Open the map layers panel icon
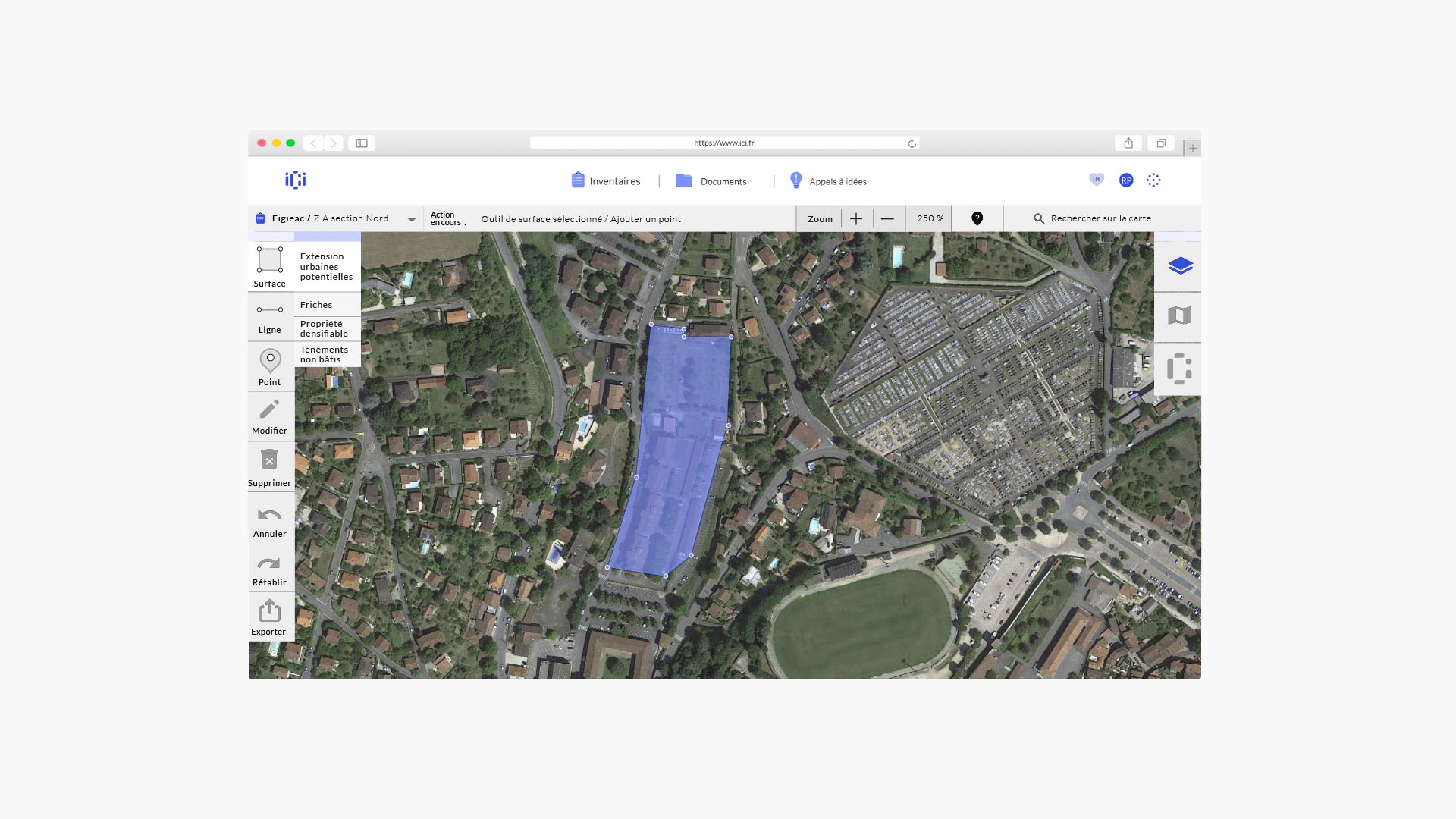This screenshot has height=819, width=1456. [1180, 266]
